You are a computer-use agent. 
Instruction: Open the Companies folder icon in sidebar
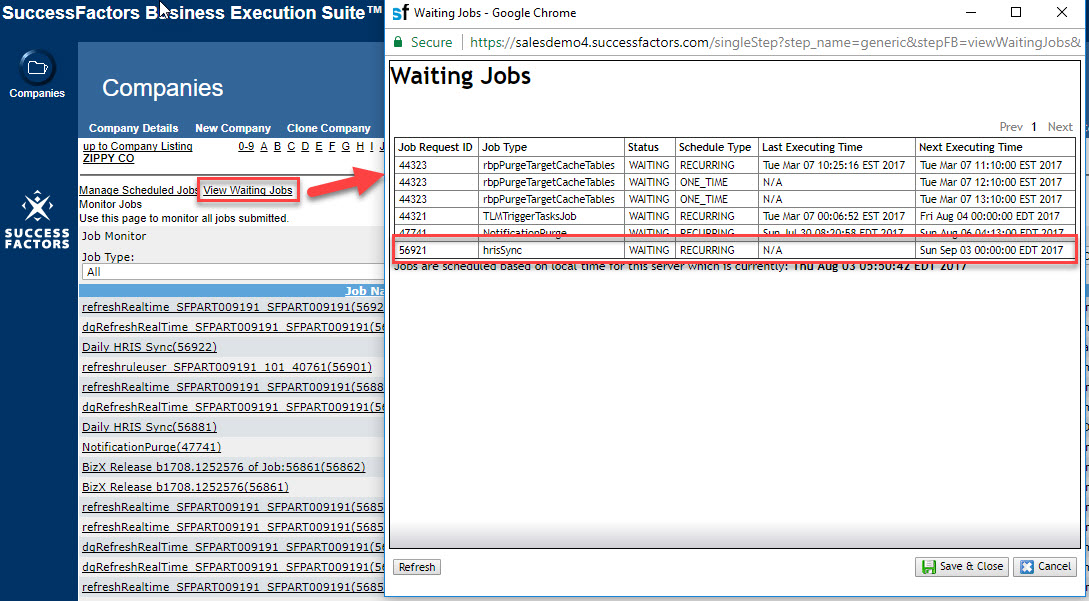tap(37, 68)
